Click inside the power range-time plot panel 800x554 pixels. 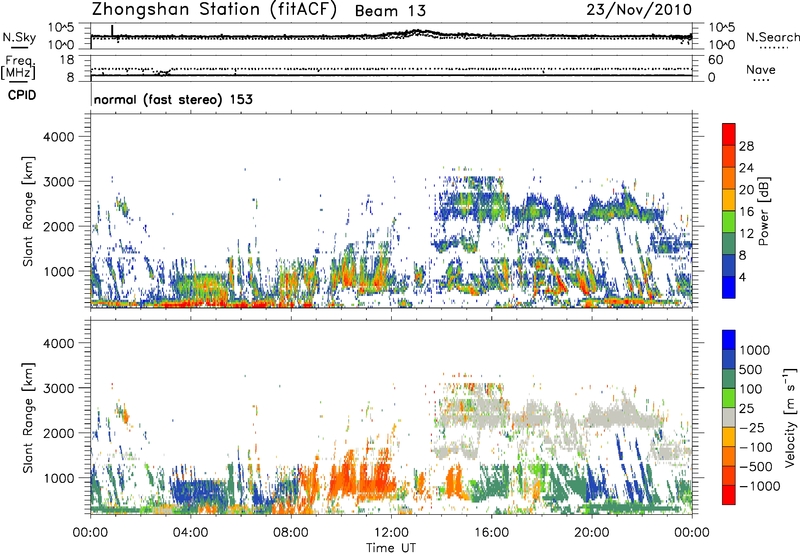391,211
